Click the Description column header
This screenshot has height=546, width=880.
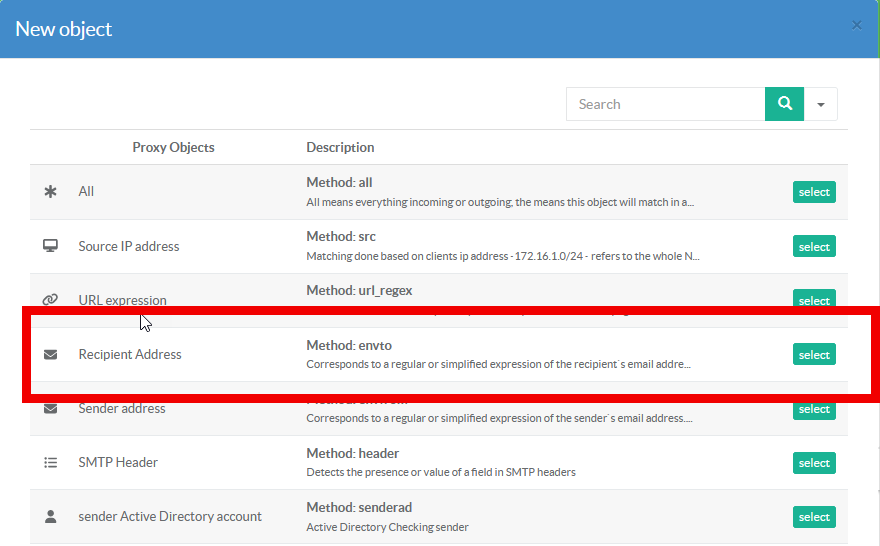pyautogui.click(x=340, y=148)
